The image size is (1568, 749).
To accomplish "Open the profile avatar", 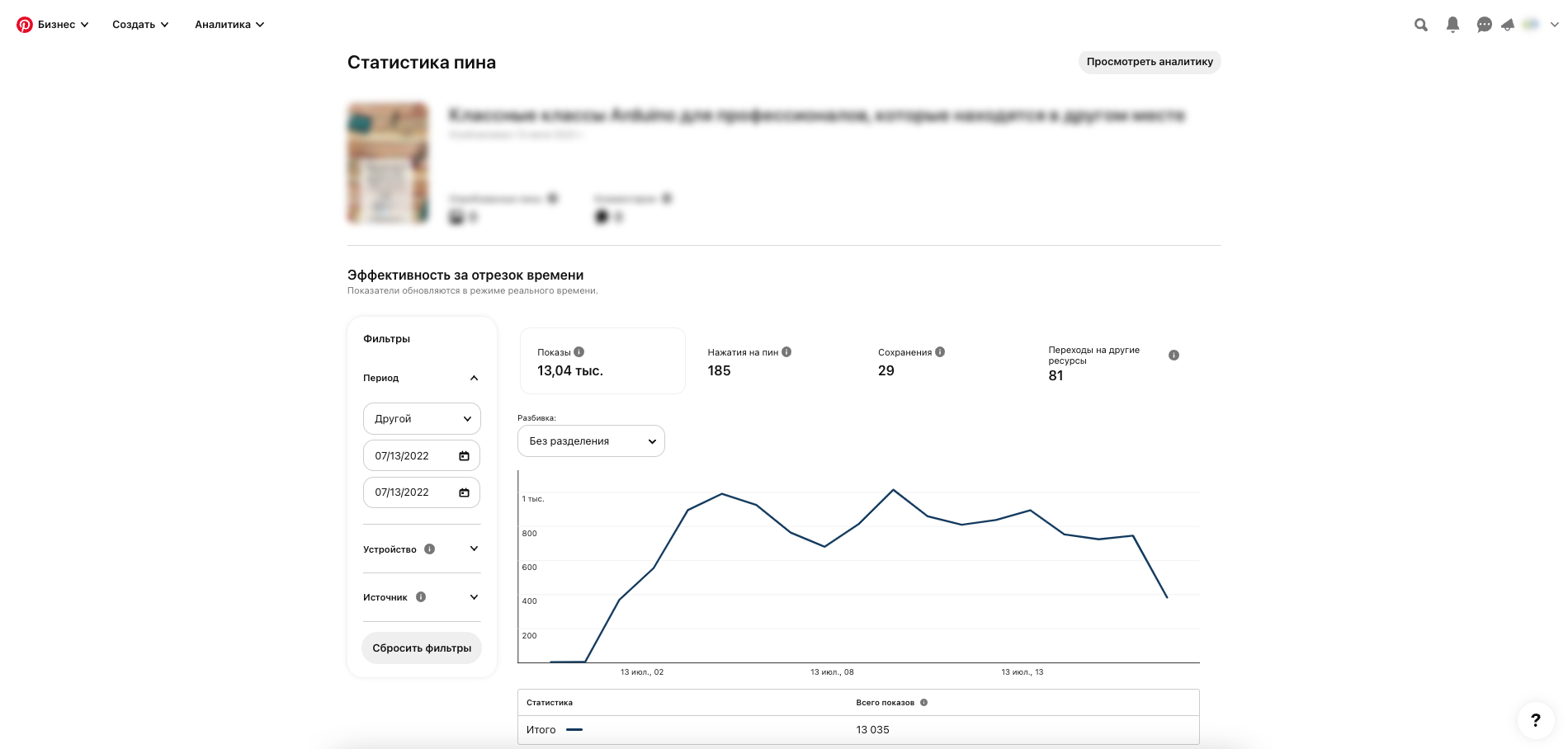I will click(1531, 25).
